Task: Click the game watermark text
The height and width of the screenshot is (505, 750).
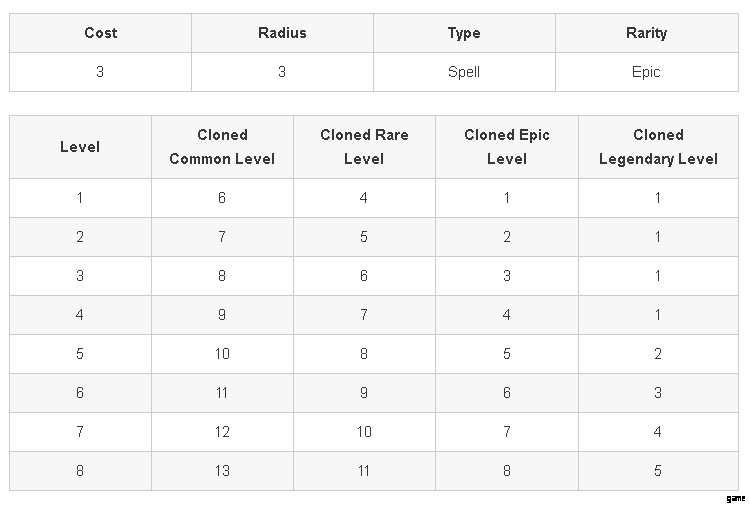Action: 736,498
